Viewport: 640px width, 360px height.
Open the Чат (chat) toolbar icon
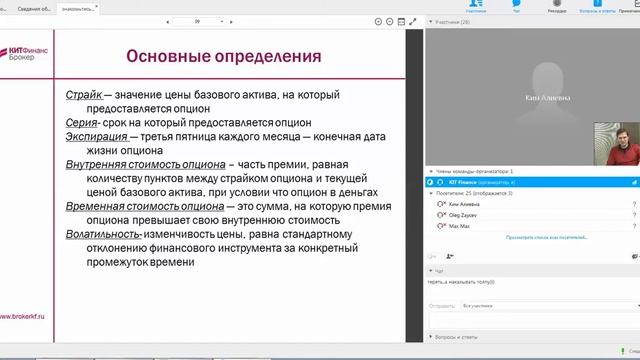pos(516,6)
